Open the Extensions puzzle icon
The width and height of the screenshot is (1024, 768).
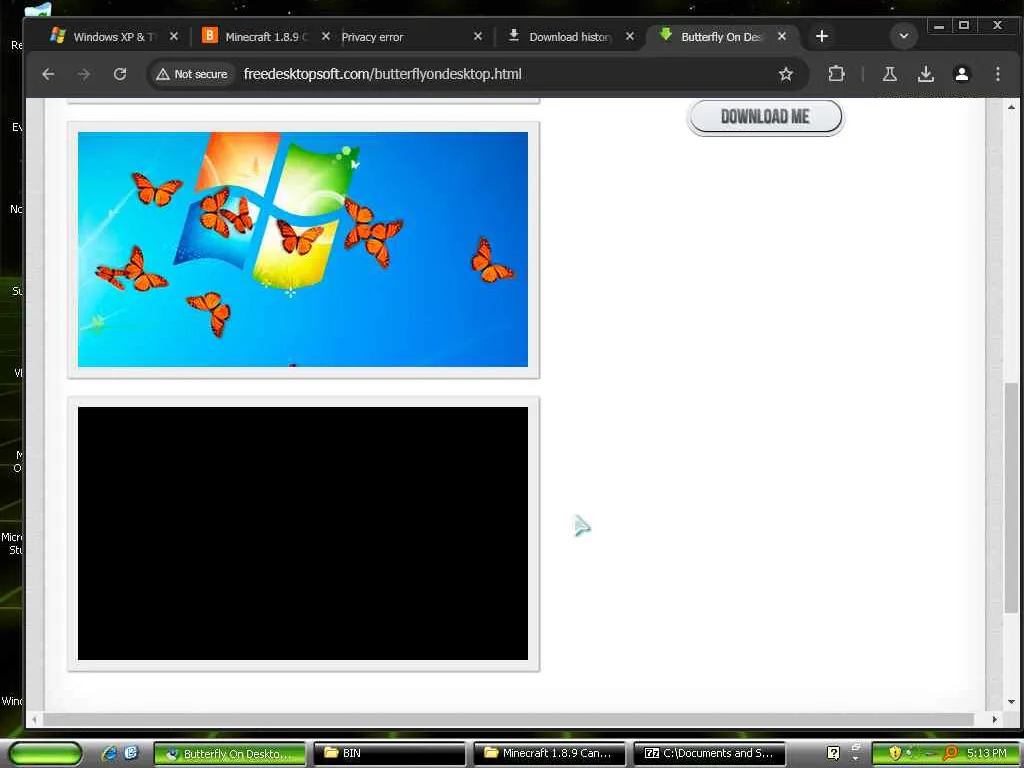click(x=837, y=74)
